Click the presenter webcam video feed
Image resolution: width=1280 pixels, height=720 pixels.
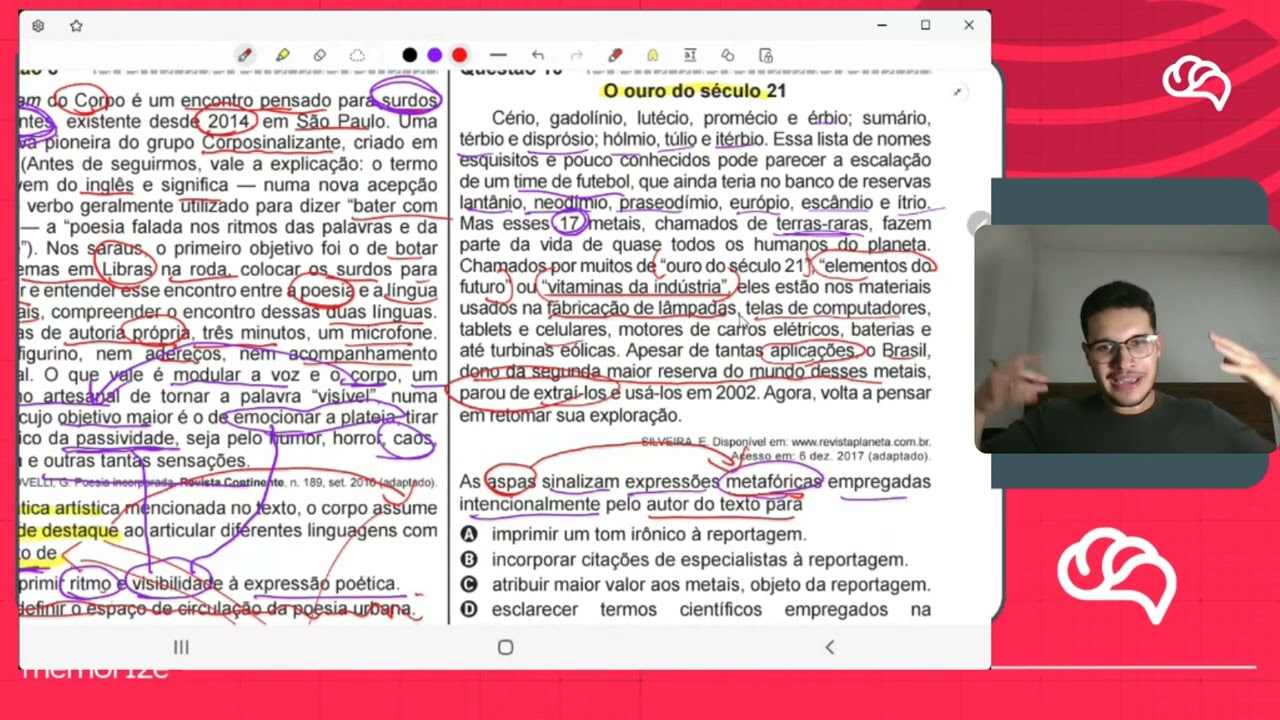1127,340
